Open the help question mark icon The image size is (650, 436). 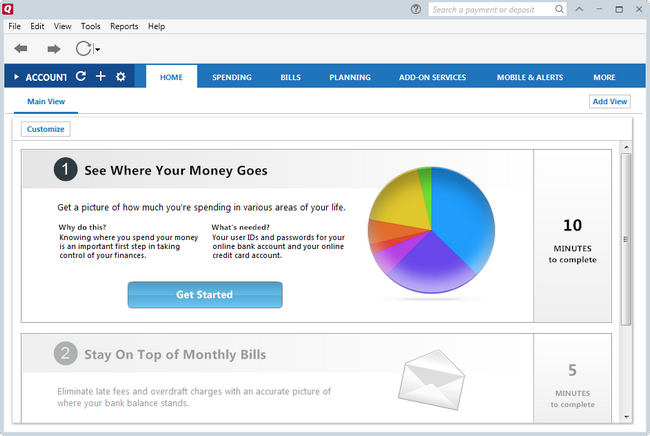pyautogui.click(x=416, y=9)
